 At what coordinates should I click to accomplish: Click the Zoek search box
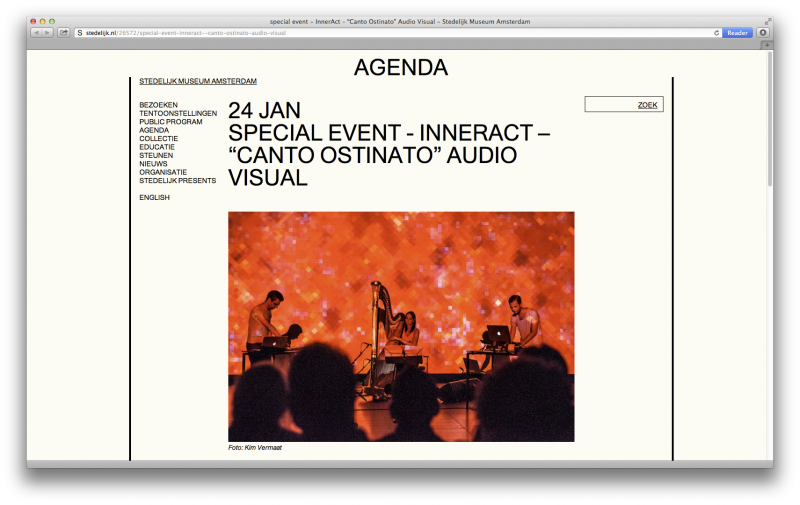(623, 104)
